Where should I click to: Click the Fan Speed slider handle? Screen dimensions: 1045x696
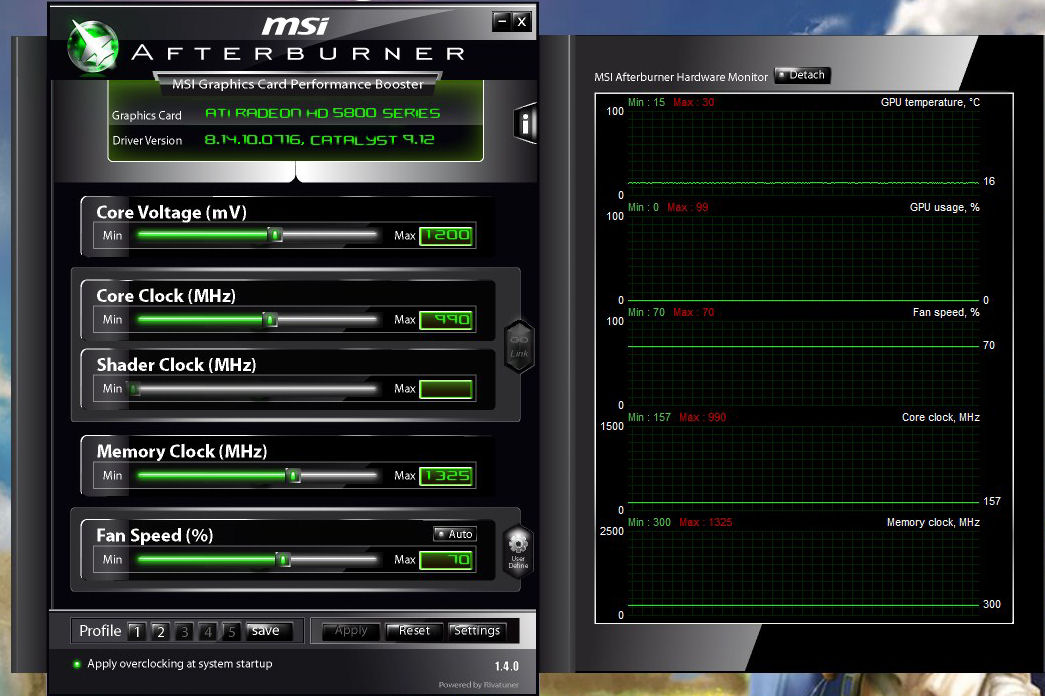click(x=283, y=559)
